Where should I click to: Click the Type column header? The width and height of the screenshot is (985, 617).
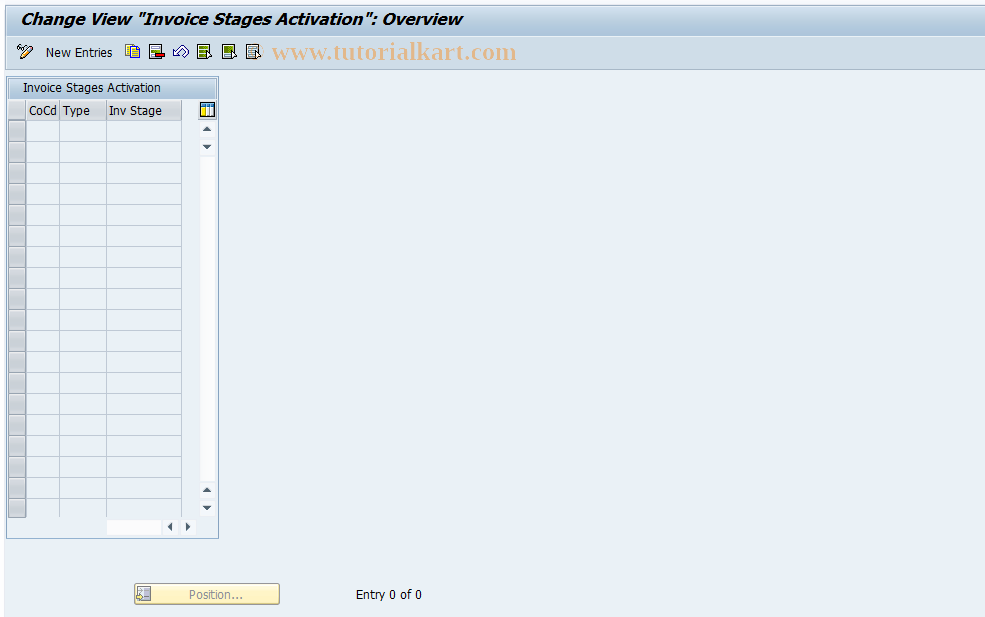pyautogui.click(x=83, y=111)
